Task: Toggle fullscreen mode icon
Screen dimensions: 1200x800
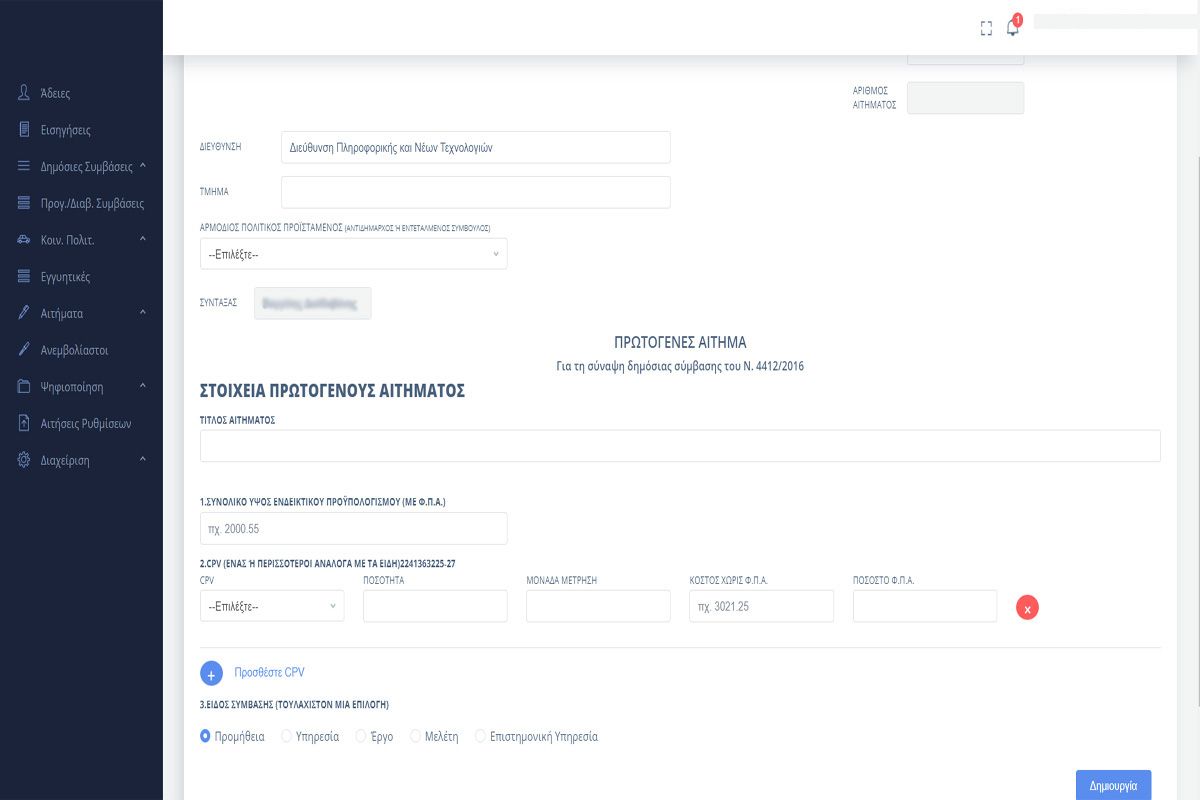Action: (987, 28)
